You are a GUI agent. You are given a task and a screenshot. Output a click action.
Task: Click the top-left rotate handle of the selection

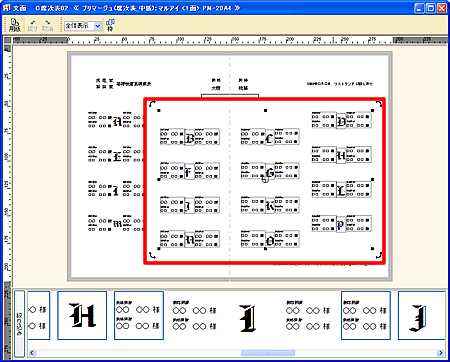(152, 104)
